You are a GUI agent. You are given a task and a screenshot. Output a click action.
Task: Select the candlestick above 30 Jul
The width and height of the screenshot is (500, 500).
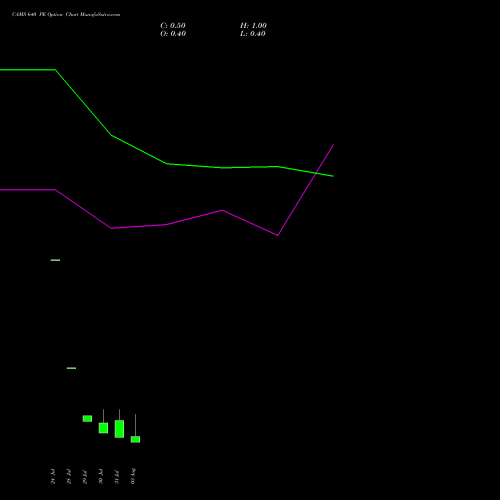tap(103, 428)
